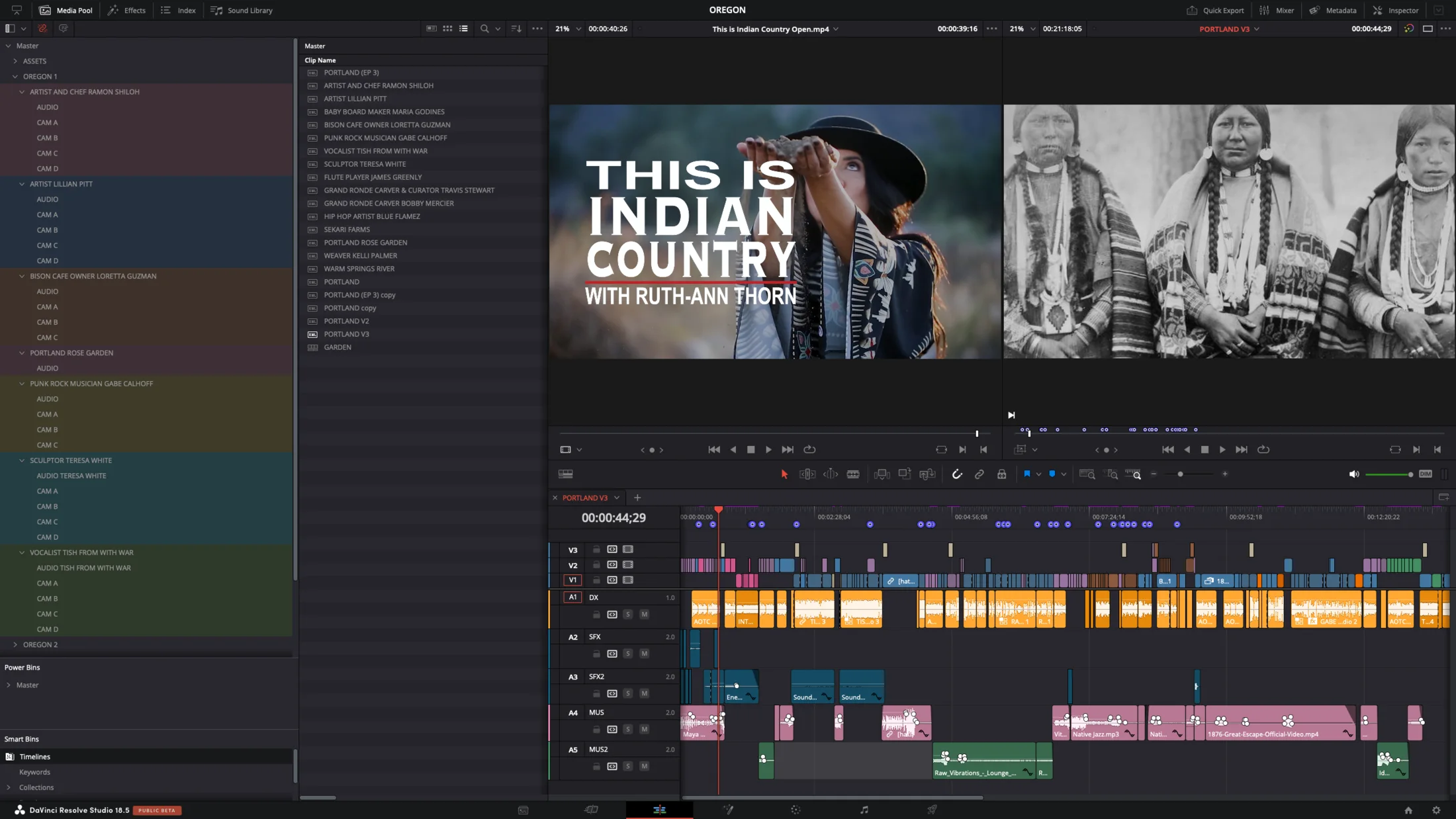The width and height of the screenshot is (1456, 819).
Task: Toggle the DIM audio button
Action: (x=1426, y=474)
